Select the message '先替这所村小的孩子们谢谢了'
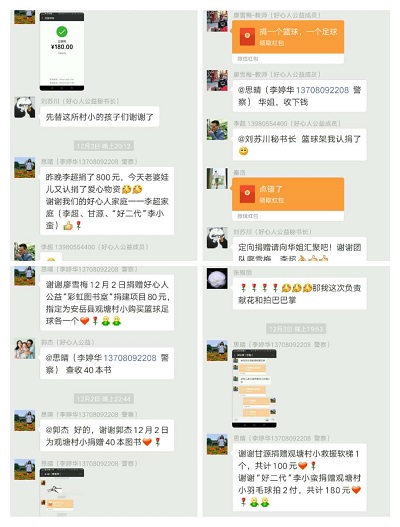 pos(99,117)
